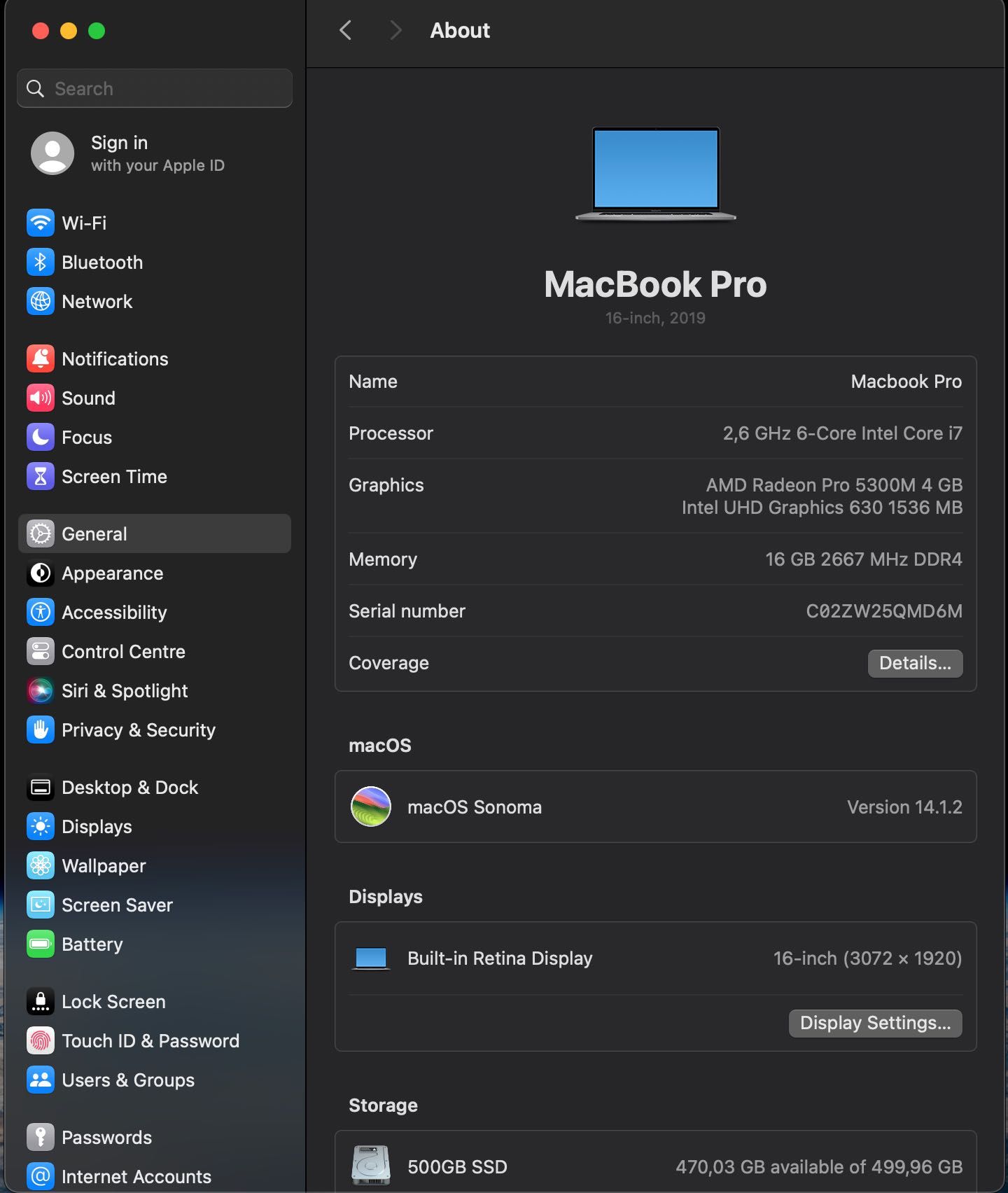The image size is (1008, 1193).
Task: Open Appearance icon in sidebar
Action: (x=41, y=573)
